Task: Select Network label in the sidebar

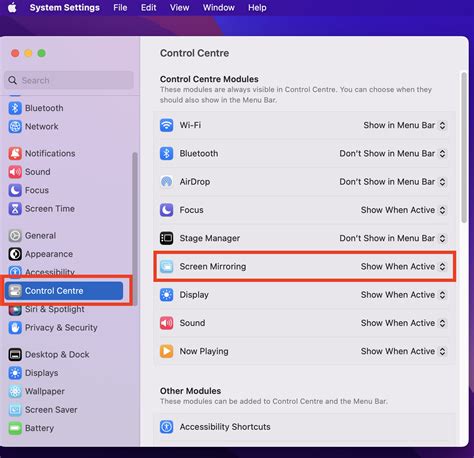Action: (42, 127)
